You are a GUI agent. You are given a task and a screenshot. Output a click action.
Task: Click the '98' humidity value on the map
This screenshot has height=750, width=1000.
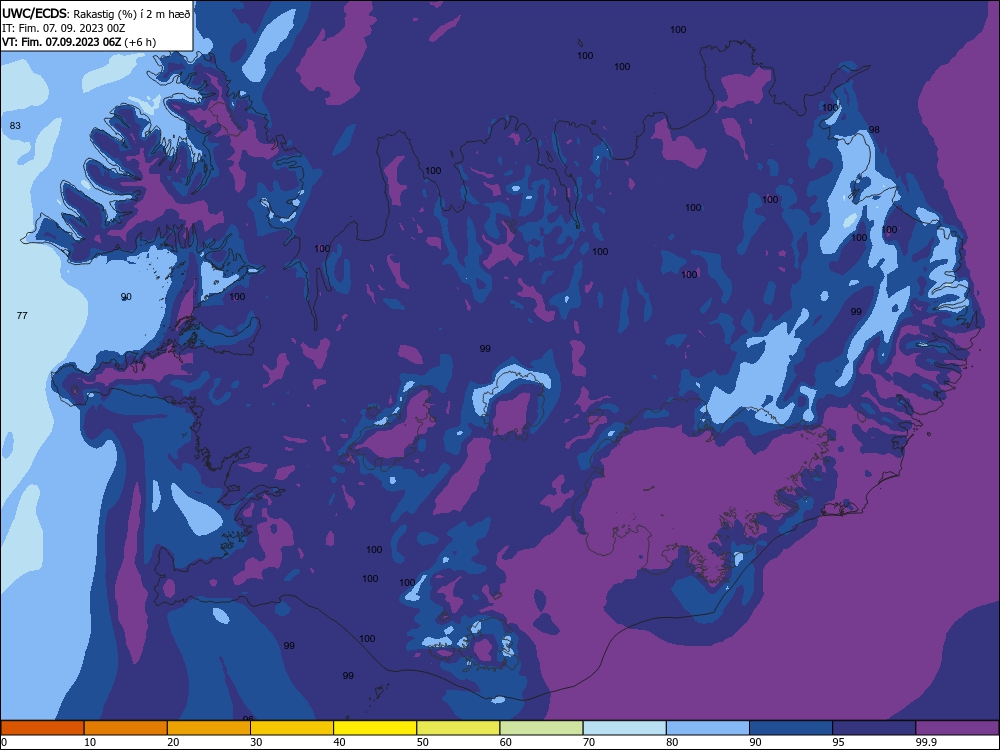(874, 129)
